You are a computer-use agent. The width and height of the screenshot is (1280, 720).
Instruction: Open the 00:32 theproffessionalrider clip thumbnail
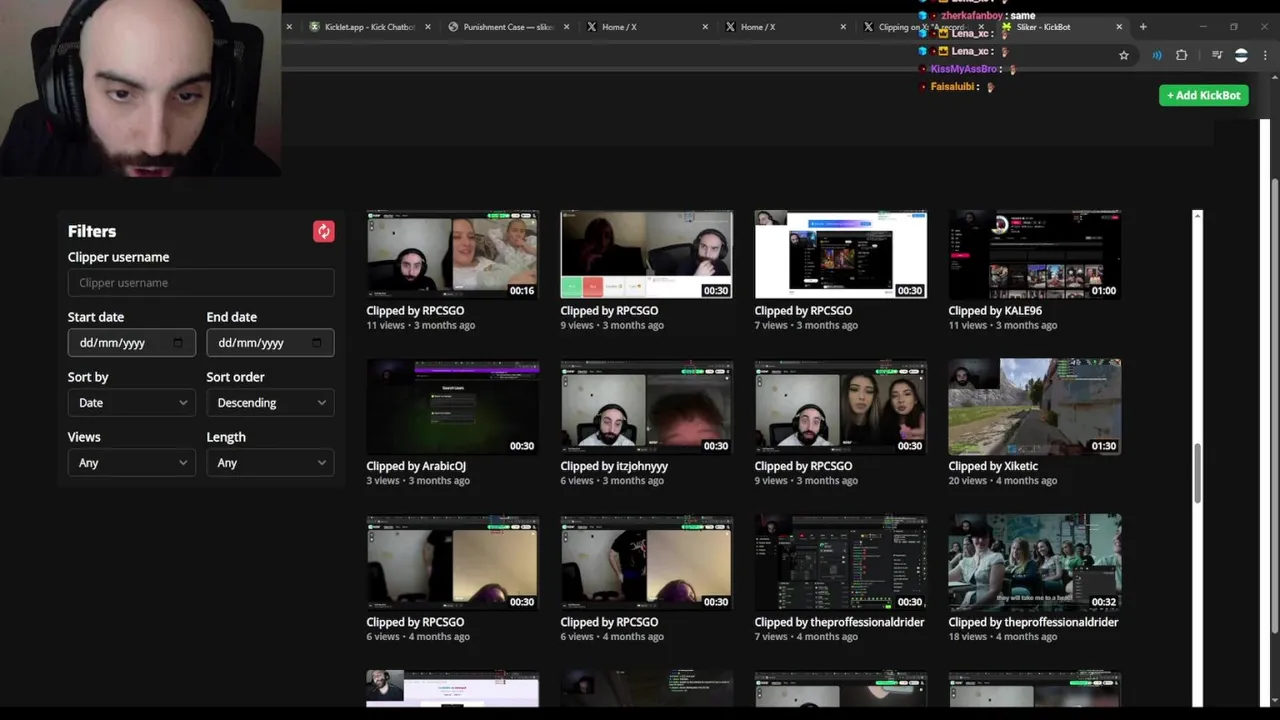(x=1035, y=562)
